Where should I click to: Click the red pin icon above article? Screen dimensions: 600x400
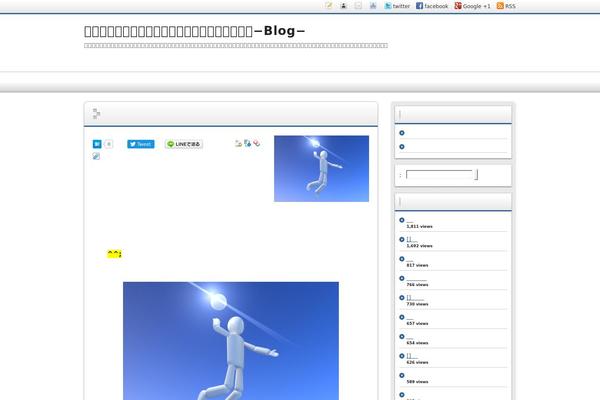pos(256,143)
